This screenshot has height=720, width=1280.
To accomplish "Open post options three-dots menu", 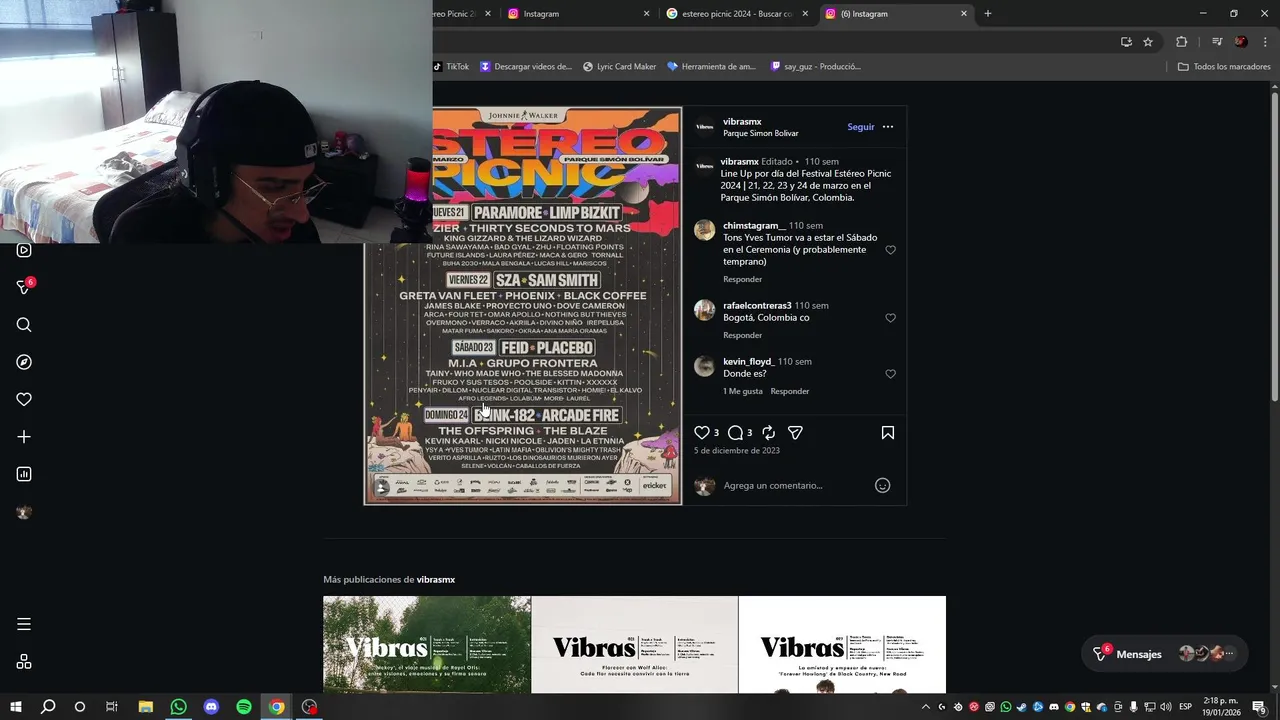I will (x=888, y=127).
